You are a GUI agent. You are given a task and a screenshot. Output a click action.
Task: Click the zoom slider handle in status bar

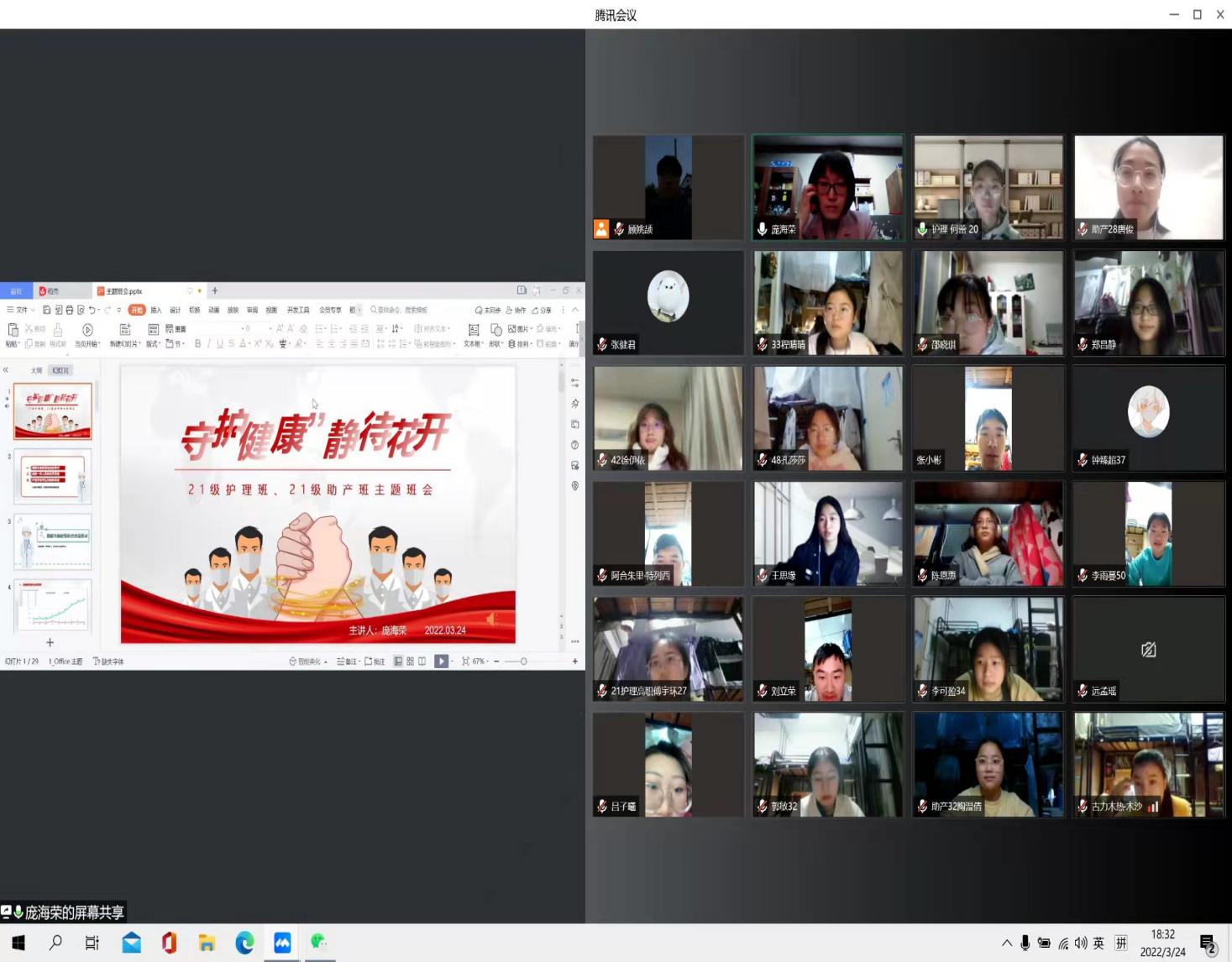[x=523, y=661]
